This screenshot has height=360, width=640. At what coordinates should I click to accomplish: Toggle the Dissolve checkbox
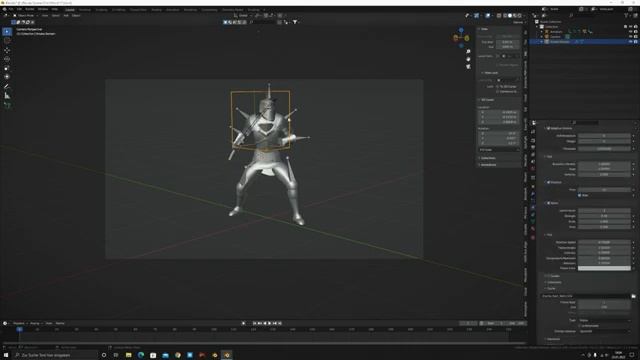(548, 182)
